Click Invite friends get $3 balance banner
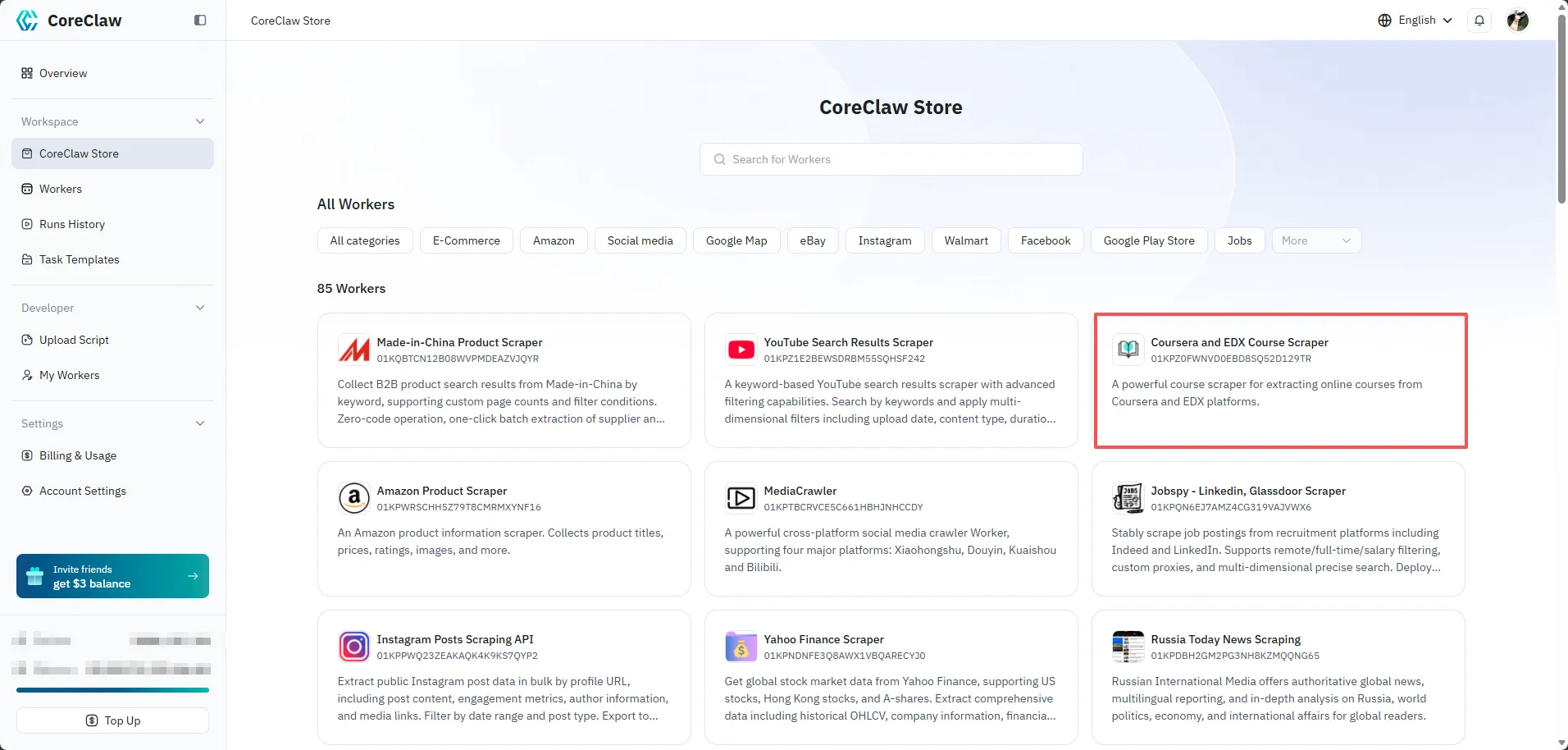The width and height of the screenshot is (1568, 750). tap(112, 576)
